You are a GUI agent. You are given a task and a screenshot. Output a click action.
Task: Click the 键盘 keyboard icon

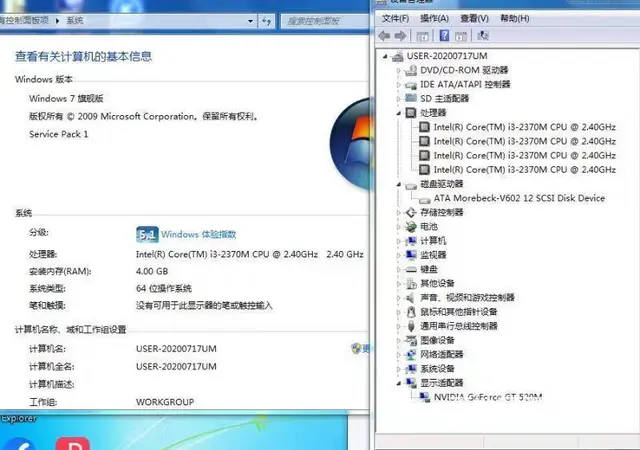pos(411,270)
